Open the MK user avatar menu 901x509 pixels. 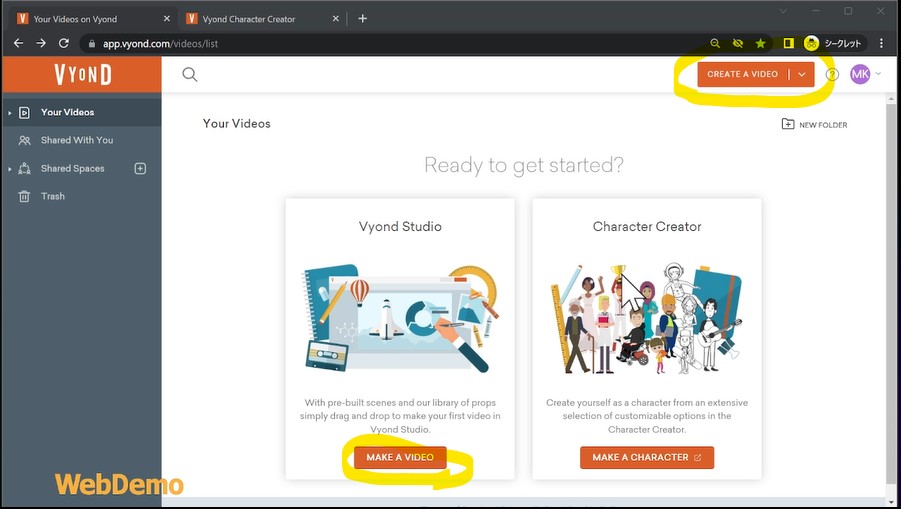point(860,74)
